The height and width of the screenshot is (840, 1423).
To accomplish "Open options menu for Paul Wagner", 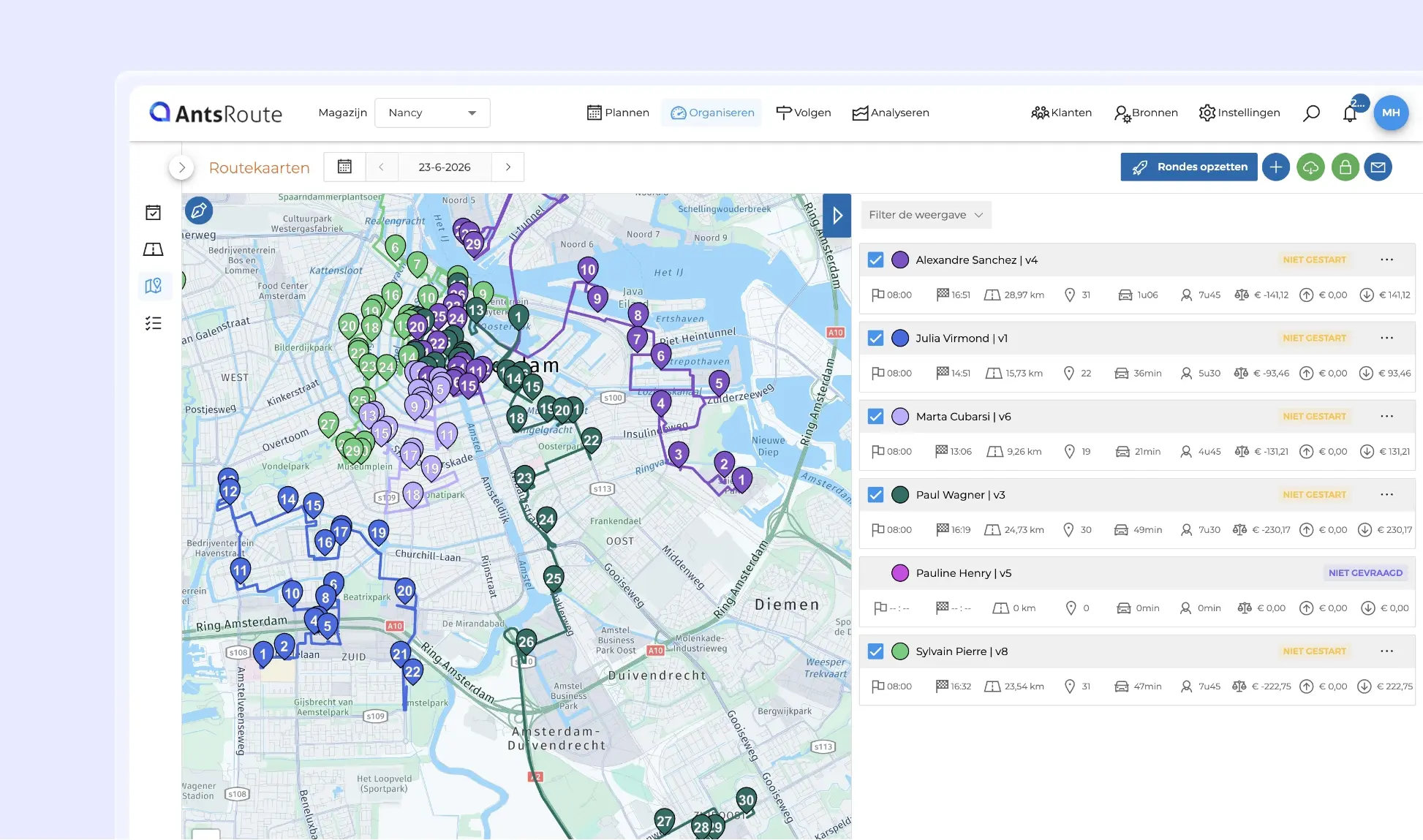I will pos(1386,494).
